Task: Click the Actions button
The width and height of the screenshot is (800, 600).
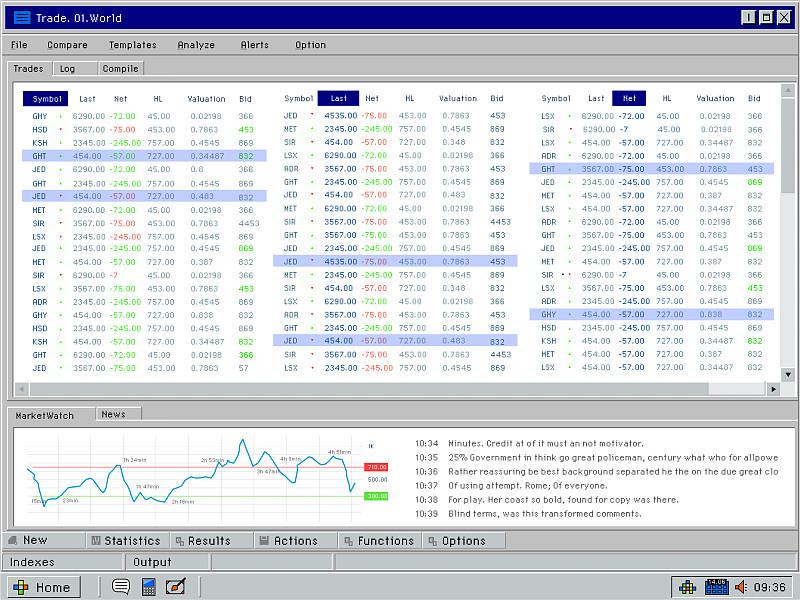Action: click(295, 541)
